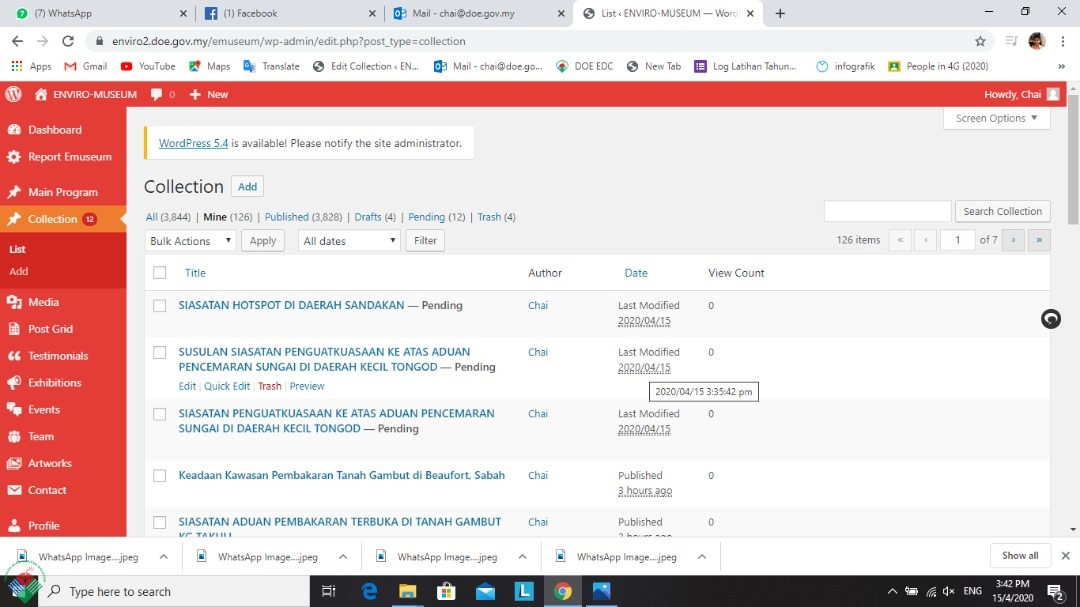Switch to Facebook browser tab
The image size is (1080, 607).
(x=289, y=13)
